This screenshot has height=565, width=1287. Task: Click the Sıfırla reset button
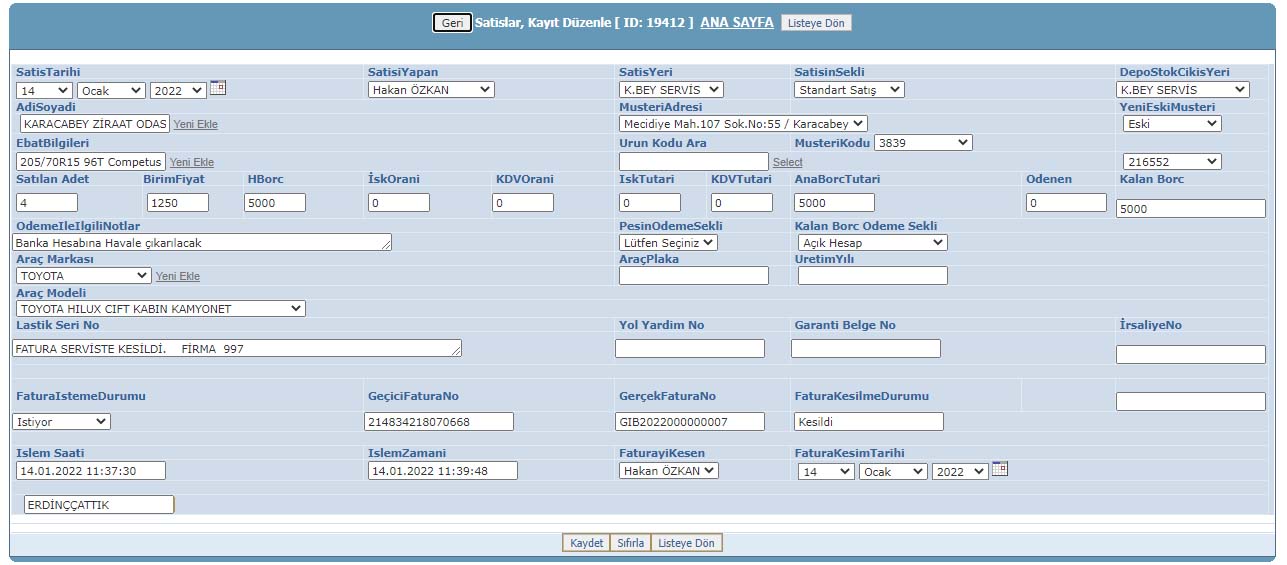point(630,543)
